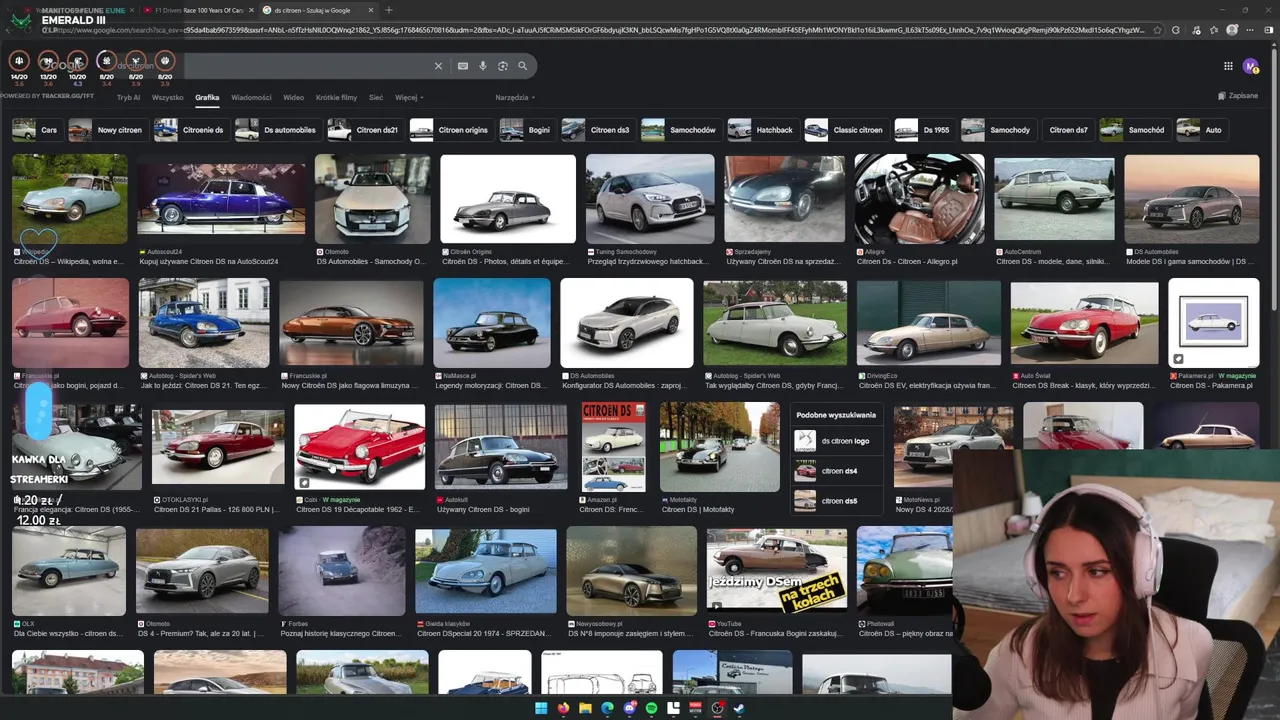The height and width of the screenshot is (720, 1280).
Task: Switch to the Tryb AI tab
Action: point(128,98)
